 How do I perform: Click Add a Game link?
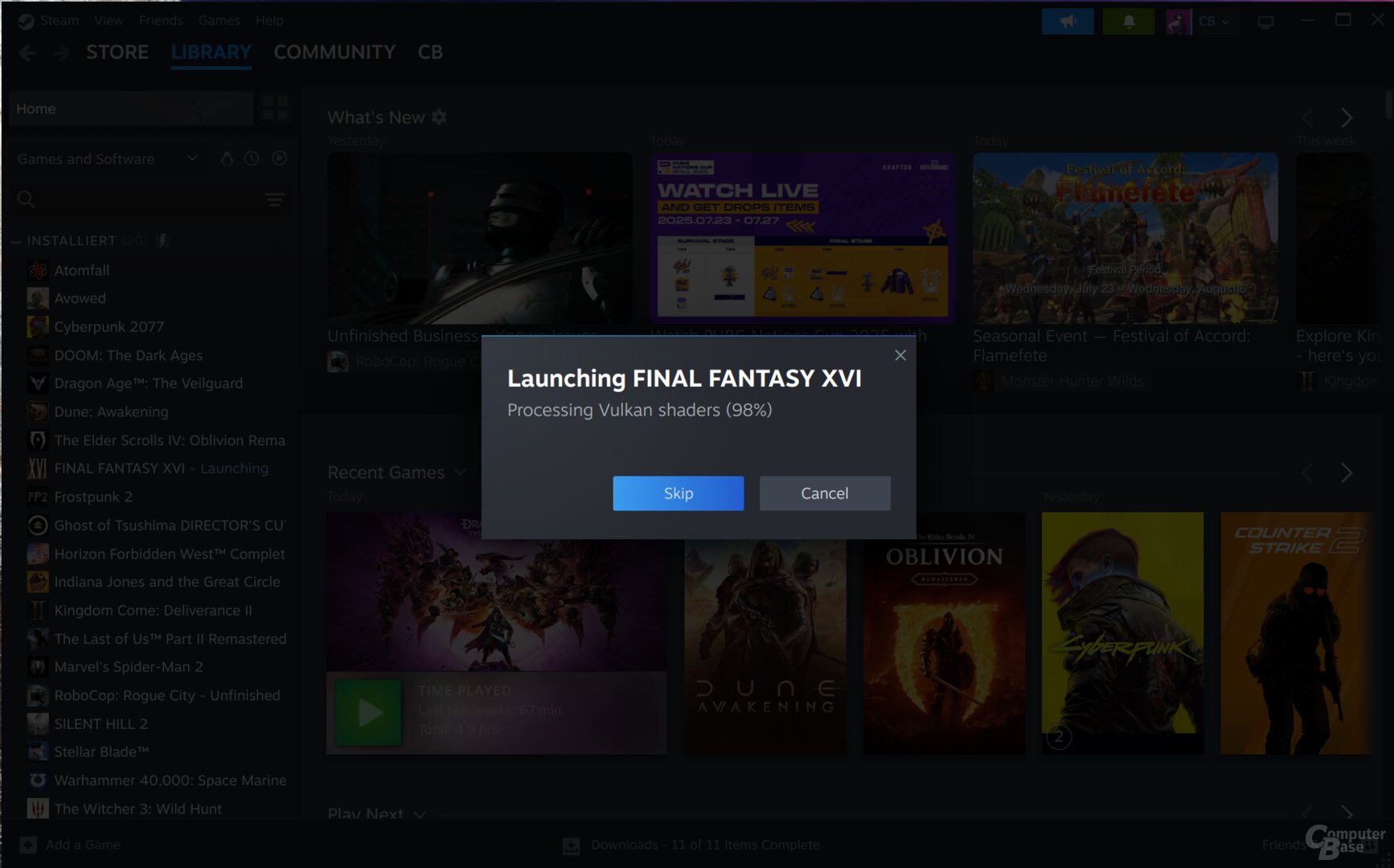pos(70,845)
